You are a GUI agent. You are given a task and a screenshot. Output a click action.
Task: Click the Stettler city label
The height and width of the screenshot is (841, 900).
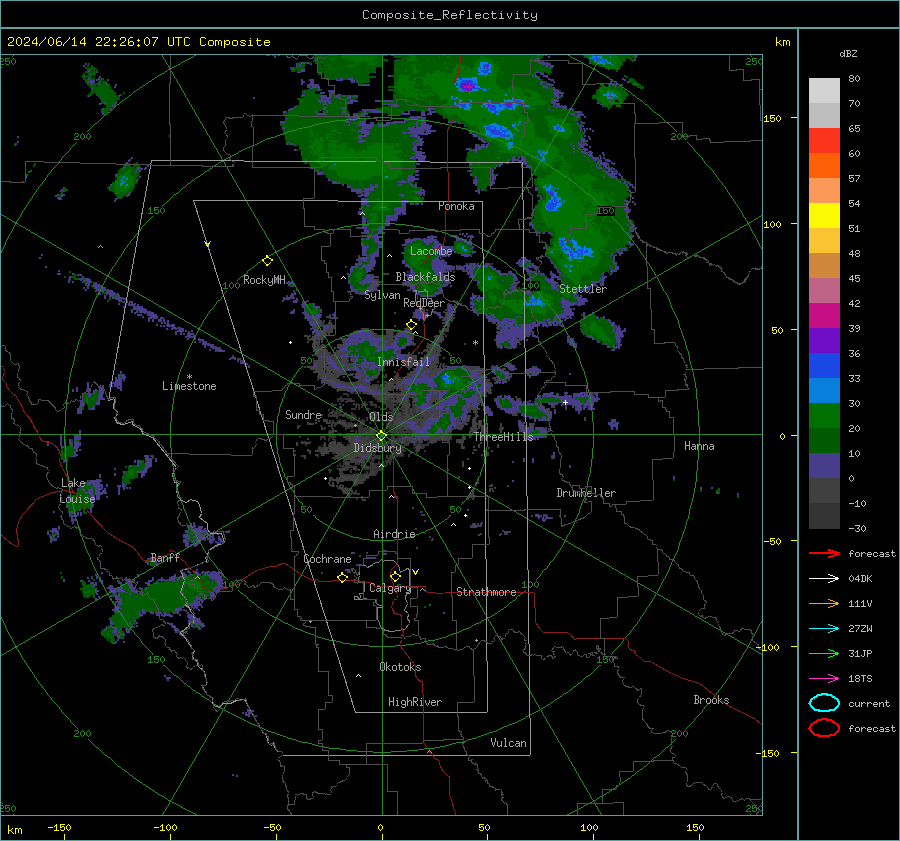[x=583, y=289]
